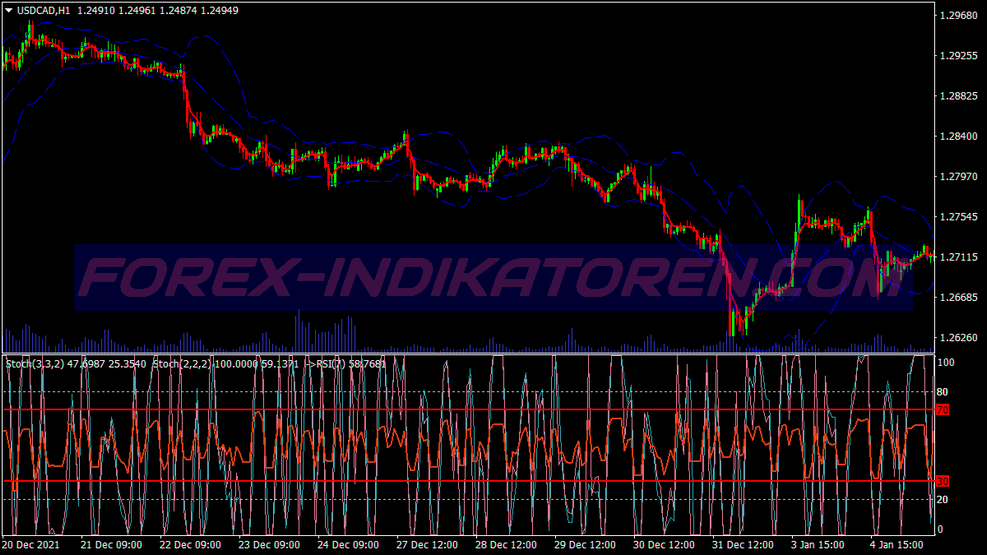Click the 20 Dec 2021 date label

pyautogui.click(x=31, y=545)
